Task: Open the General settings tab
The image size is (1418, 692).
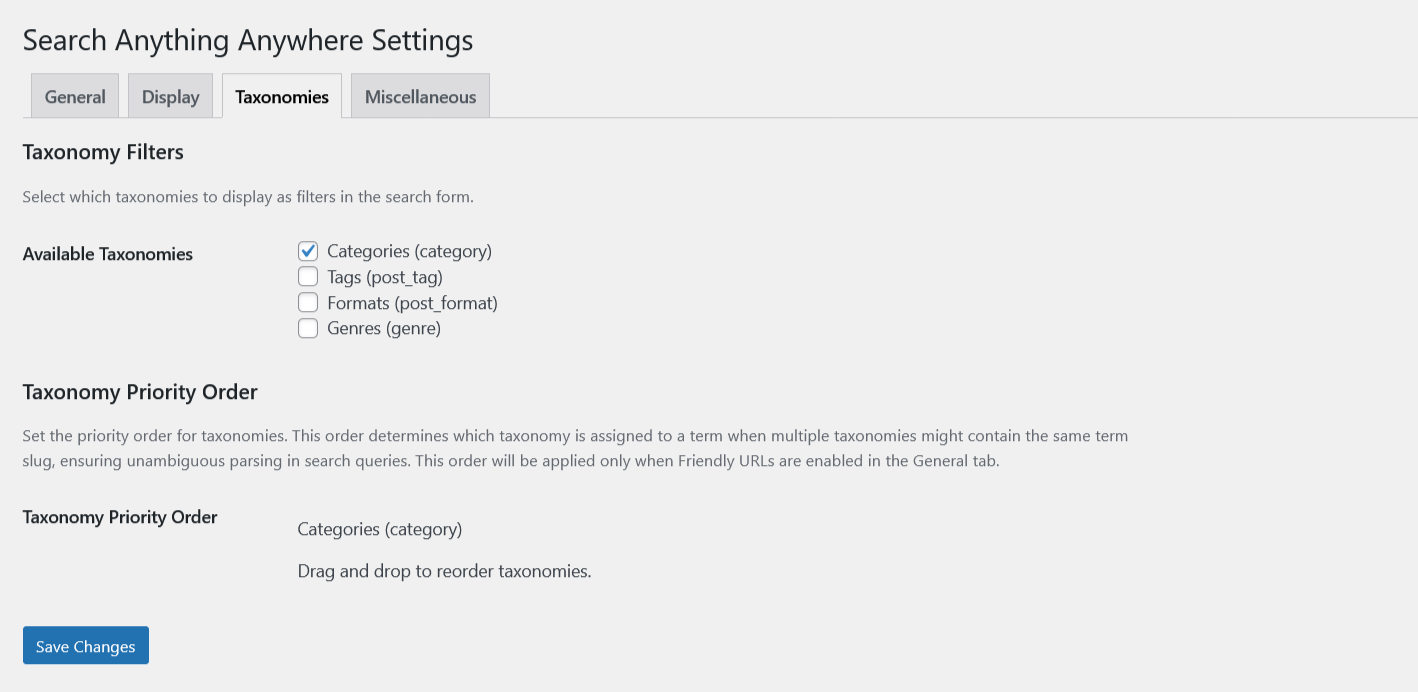Action: pos(75,97)
